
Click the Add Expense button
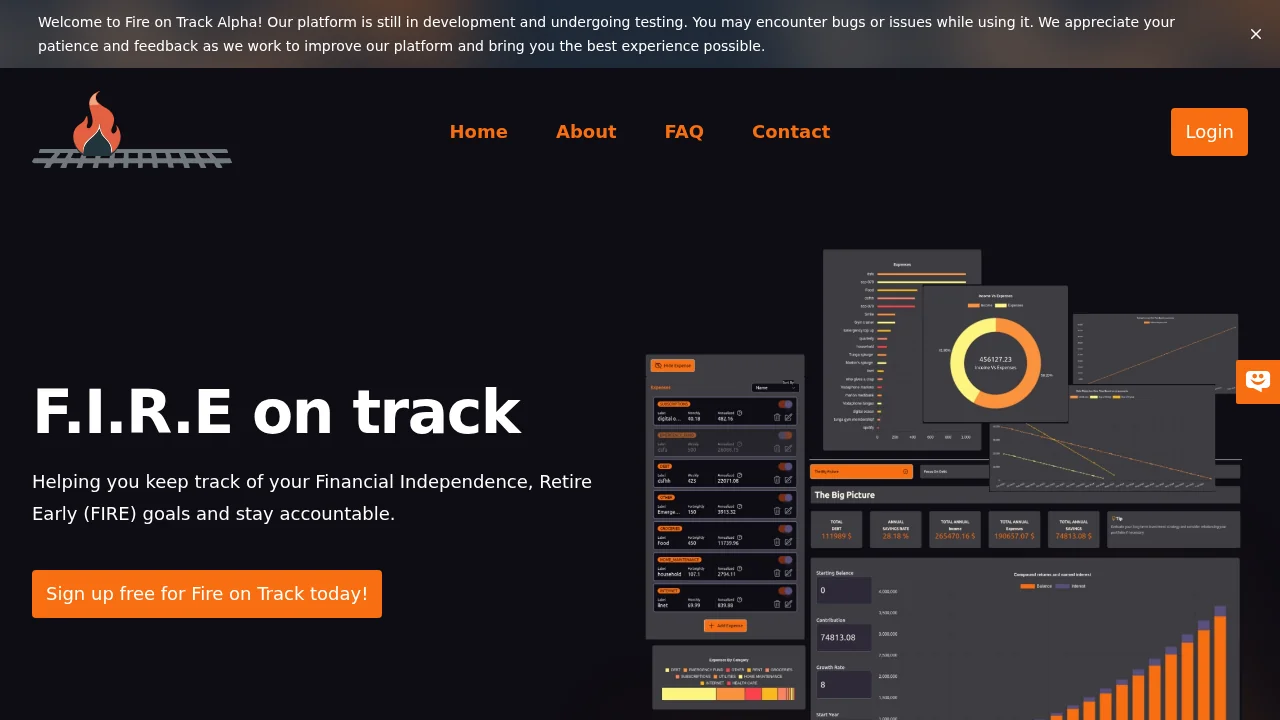coord(725,626)
